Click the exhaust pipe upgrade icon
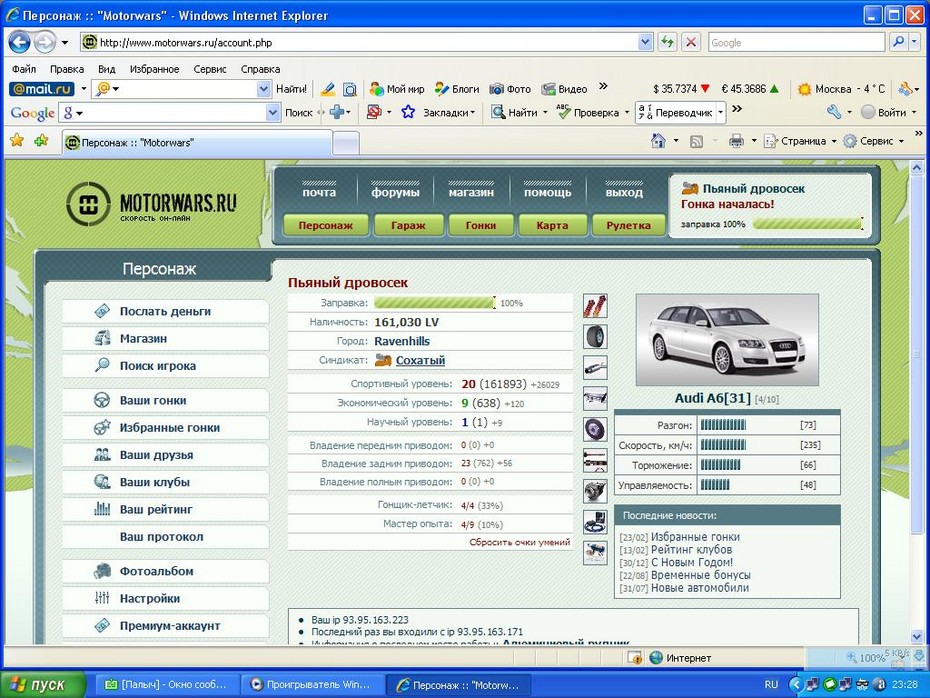 (x=595, y=367)
